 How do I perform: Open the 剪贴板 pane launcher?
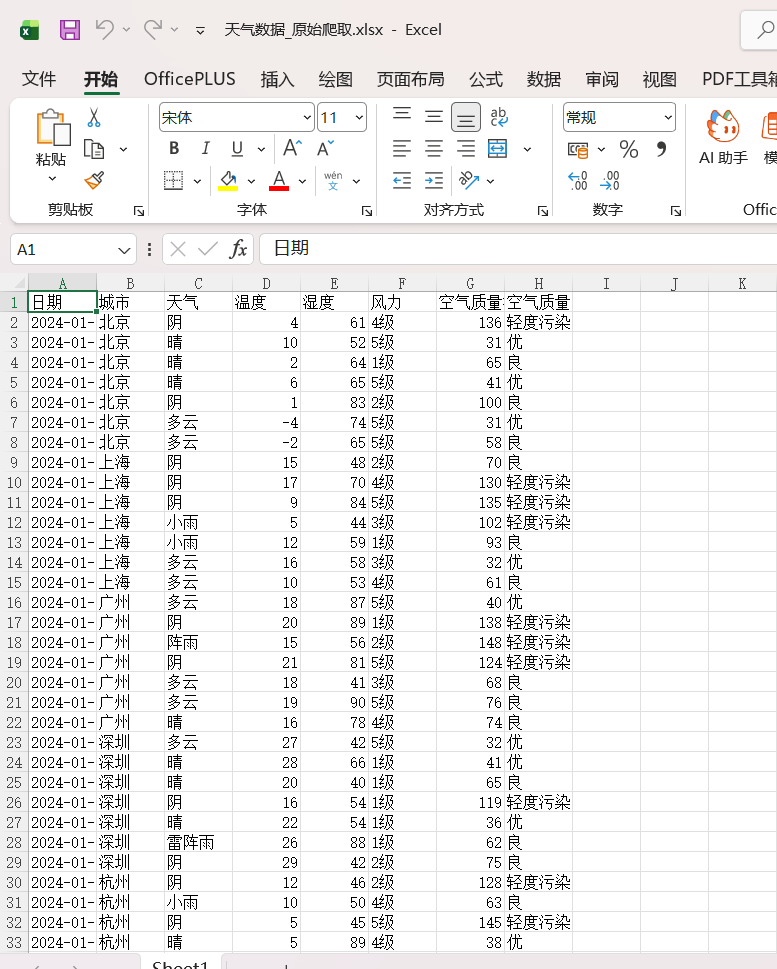click(139, 211)
